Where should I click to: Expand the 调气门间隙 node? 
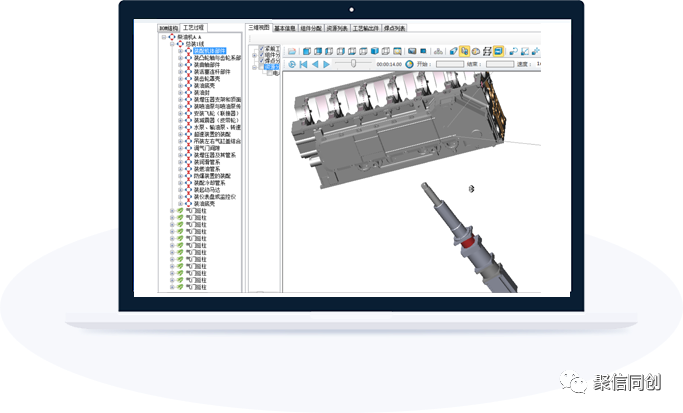tap(180, 148)
